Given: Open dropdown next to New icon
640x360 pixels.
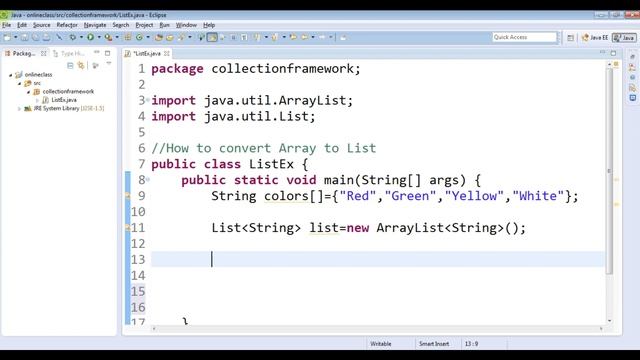Looking at the screenshot, I should [x=16, y=37].
